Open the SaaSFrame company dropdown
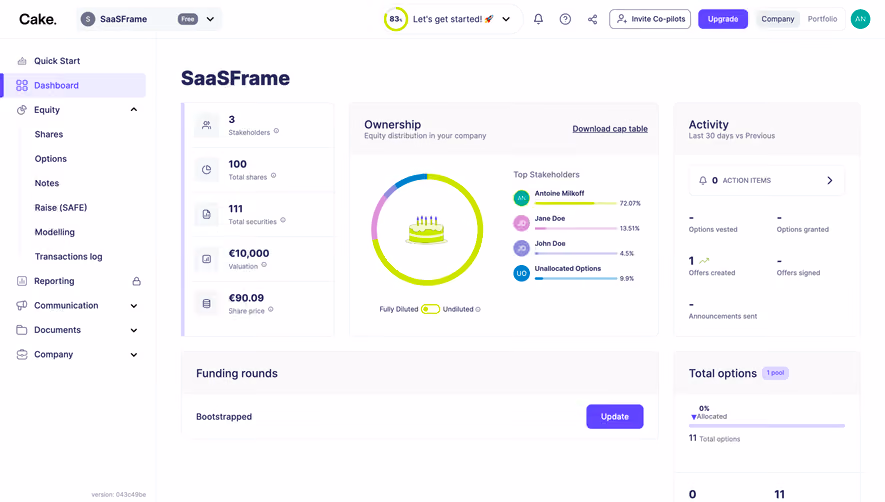Viewport: 885px width, 502px height. tap(150, 19)
